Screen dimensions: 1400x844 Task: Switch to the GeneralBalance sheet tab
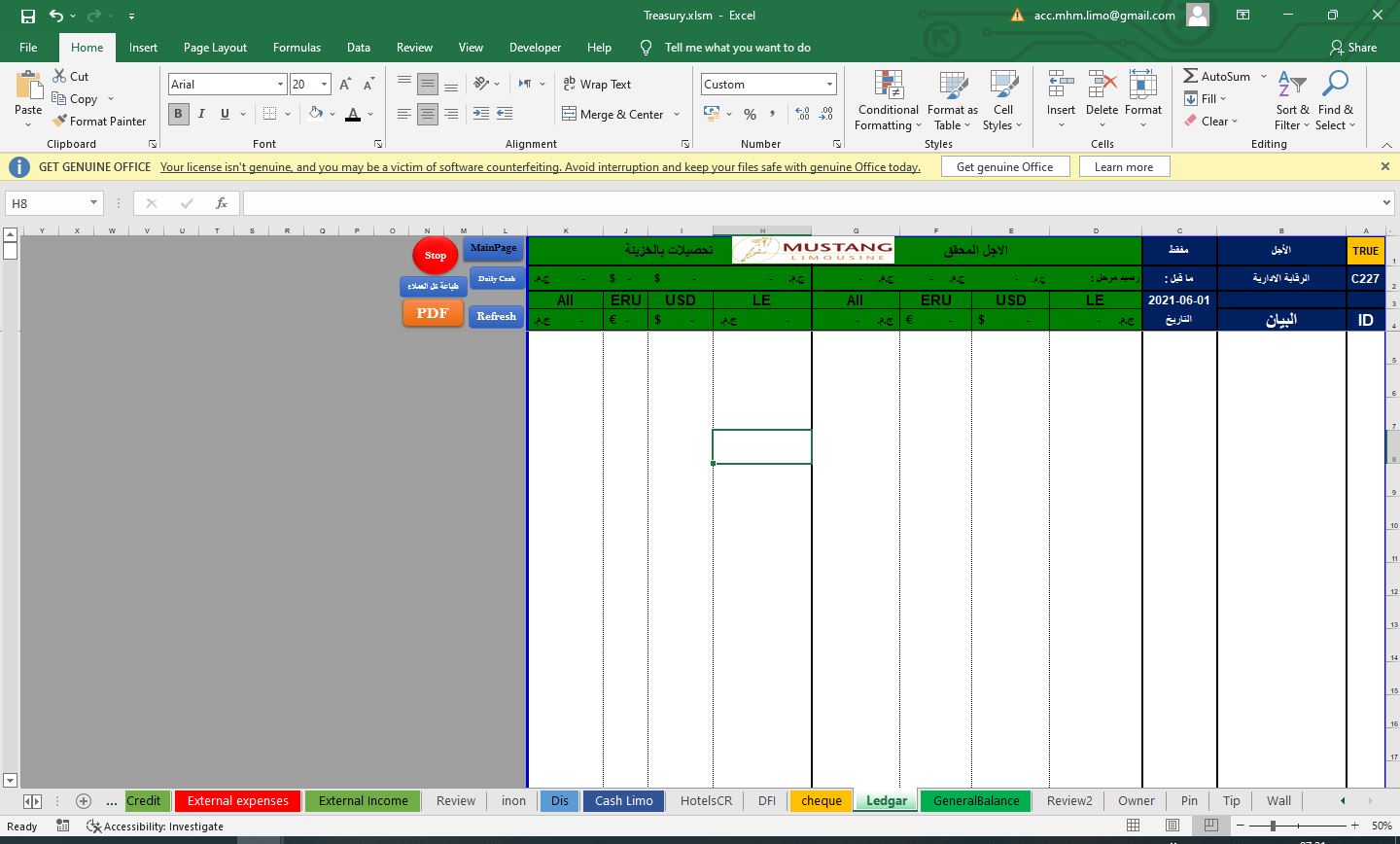click(x=975, y=801)
